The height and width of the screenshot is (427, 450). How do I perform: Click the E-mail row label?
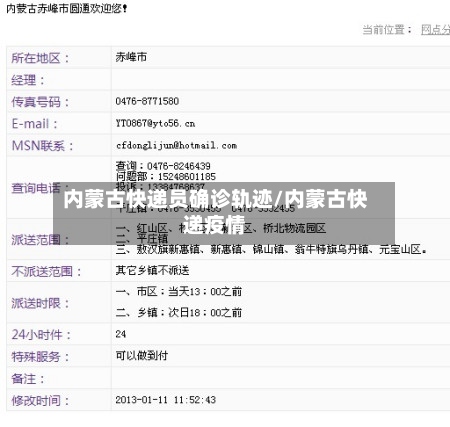pyautogui.click(x=35, y=124)
